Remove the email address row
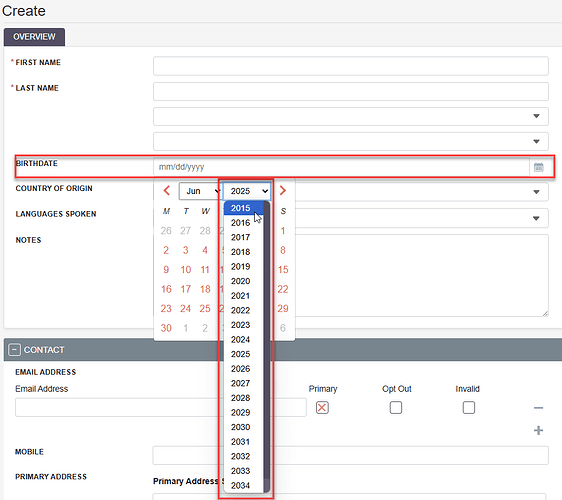This screenshot has height=500, width=562. (x=538, y=408)
